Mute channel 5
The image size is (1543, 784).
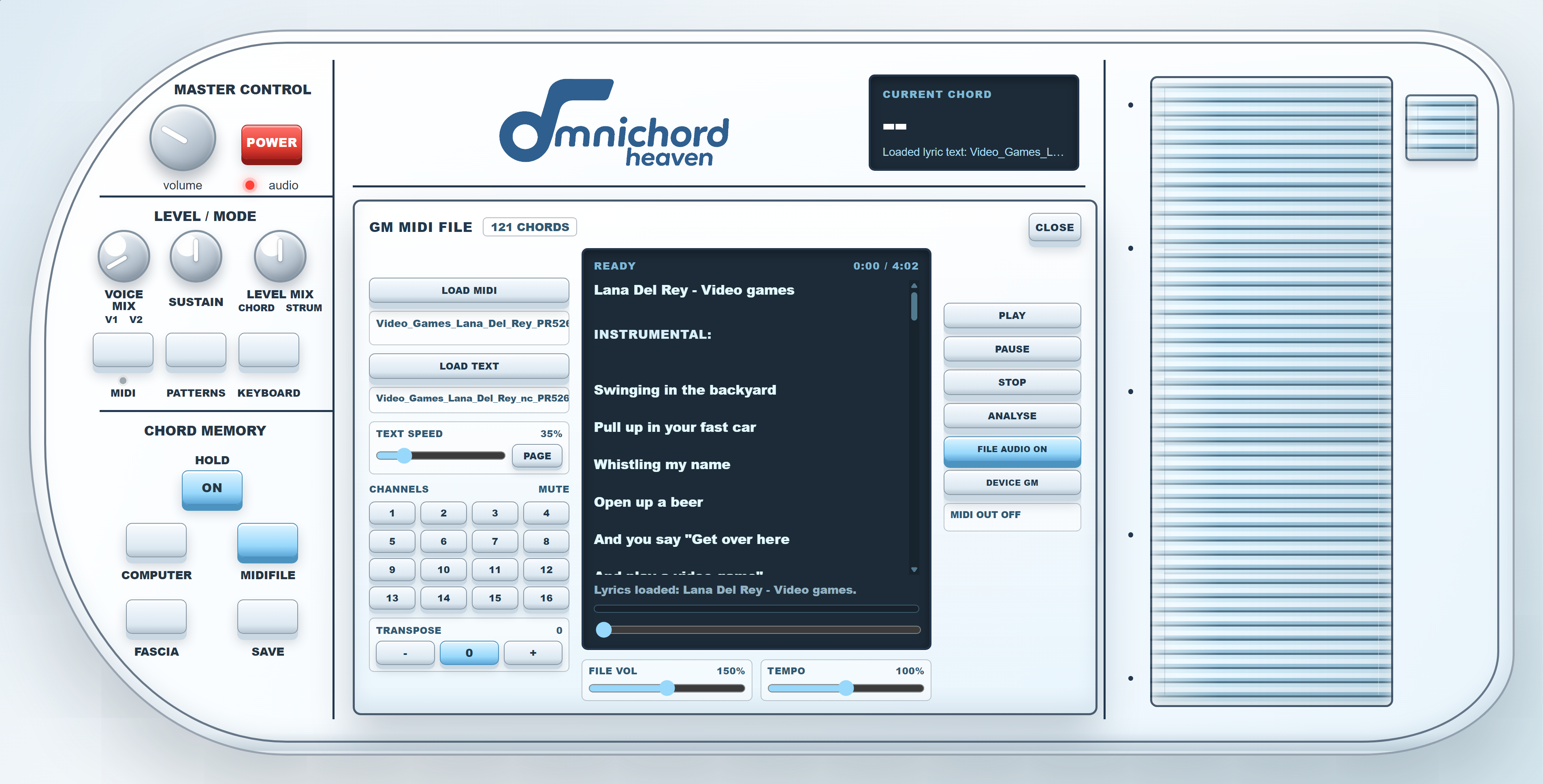392,542
